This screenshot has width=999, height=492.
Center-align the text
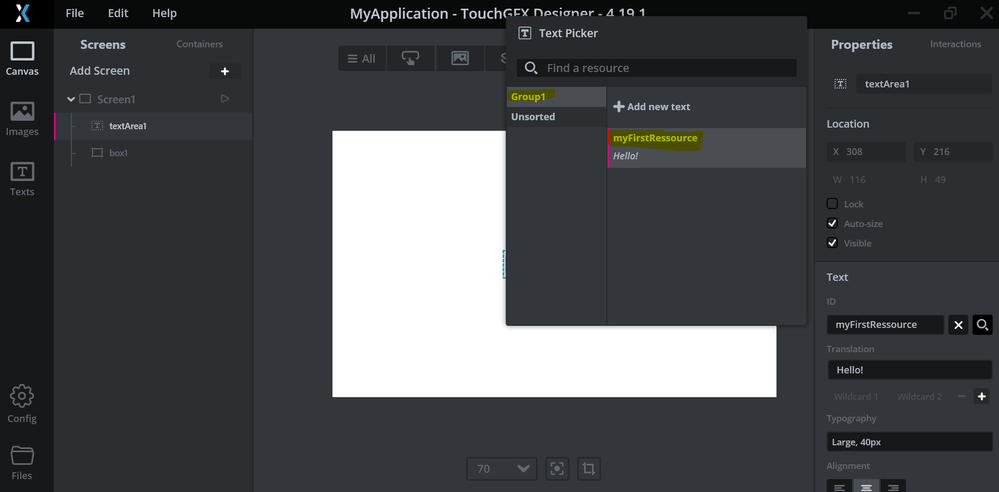coord(866,488)
